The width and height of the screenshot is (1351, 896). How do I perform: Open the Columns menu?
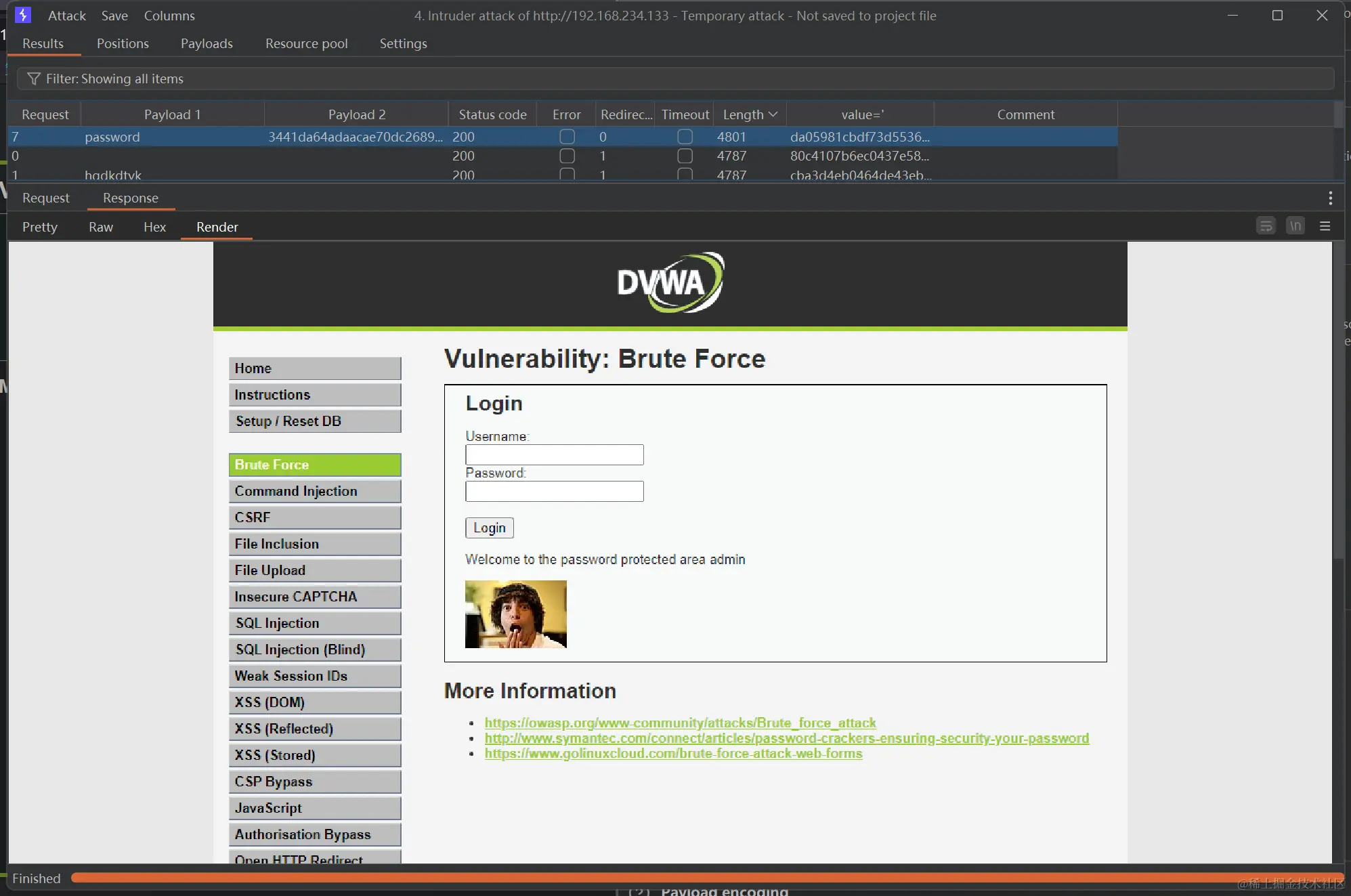tap(169, 16)
